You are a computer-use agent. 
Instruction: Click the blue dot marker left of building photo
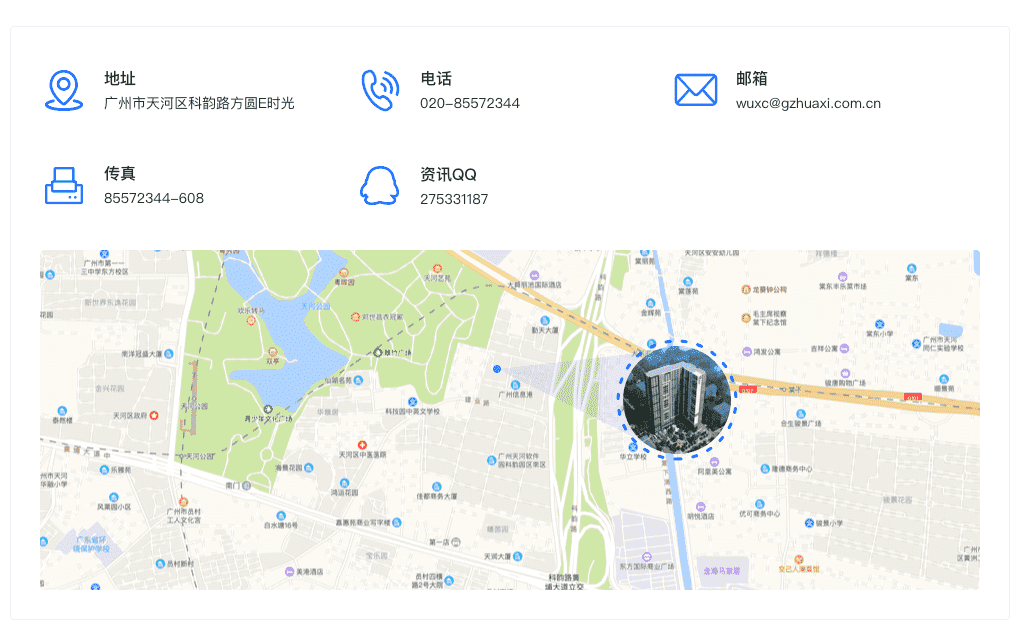497,369
